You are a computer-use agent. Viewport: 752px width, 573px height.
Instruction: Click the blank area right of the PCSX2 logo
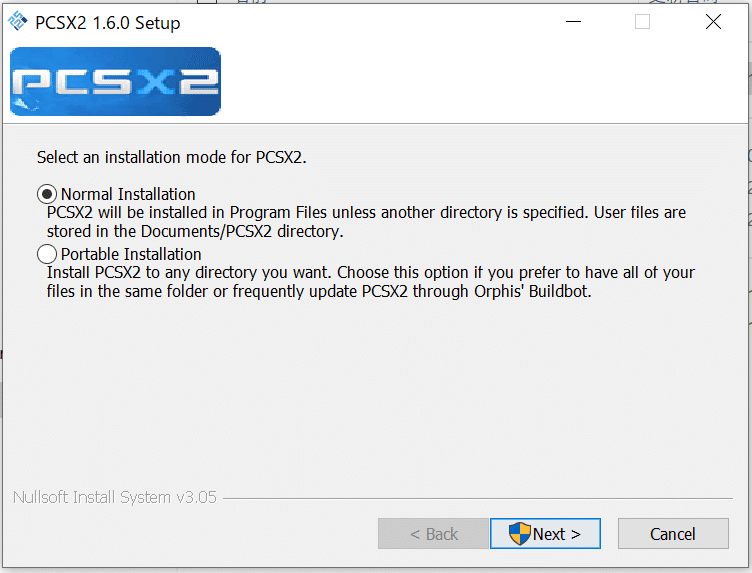point(480,81)
